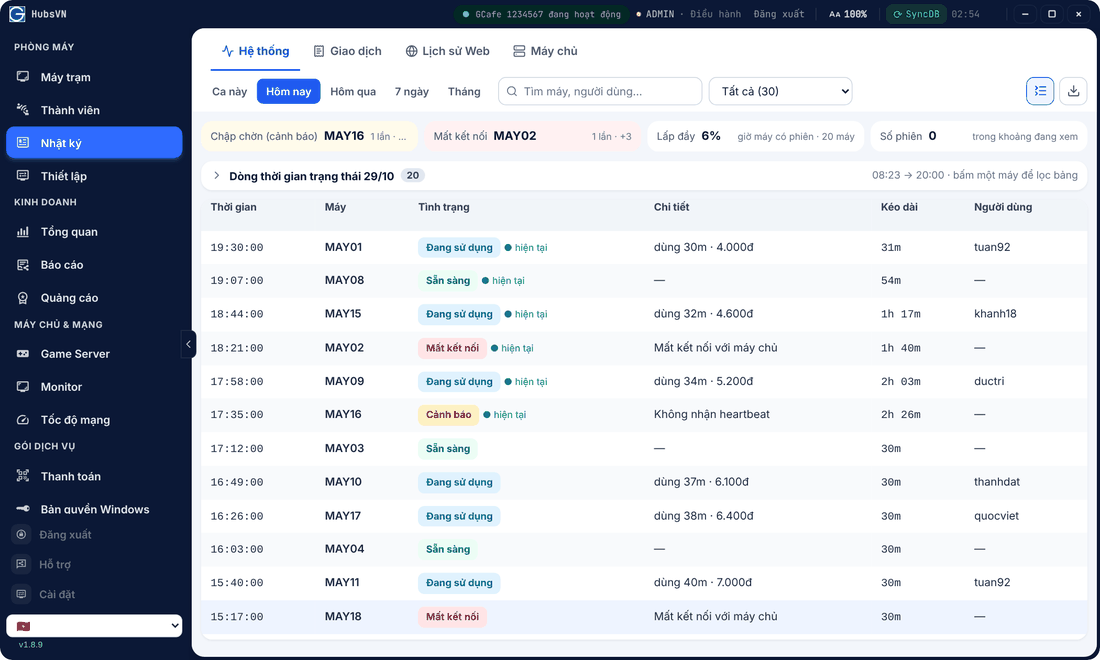Open Monitor page
Viewport: 1100px width, 660px height.
(x=94, y=387)
